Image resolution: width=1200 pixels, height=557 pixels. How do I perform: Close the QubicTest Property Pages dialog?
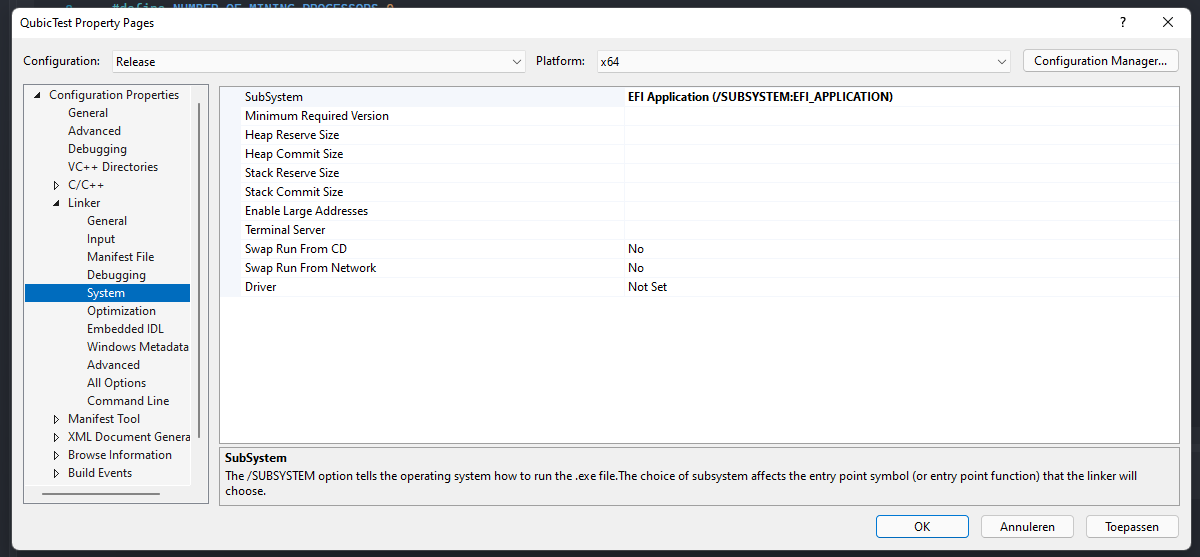[x=1168, y=22]
